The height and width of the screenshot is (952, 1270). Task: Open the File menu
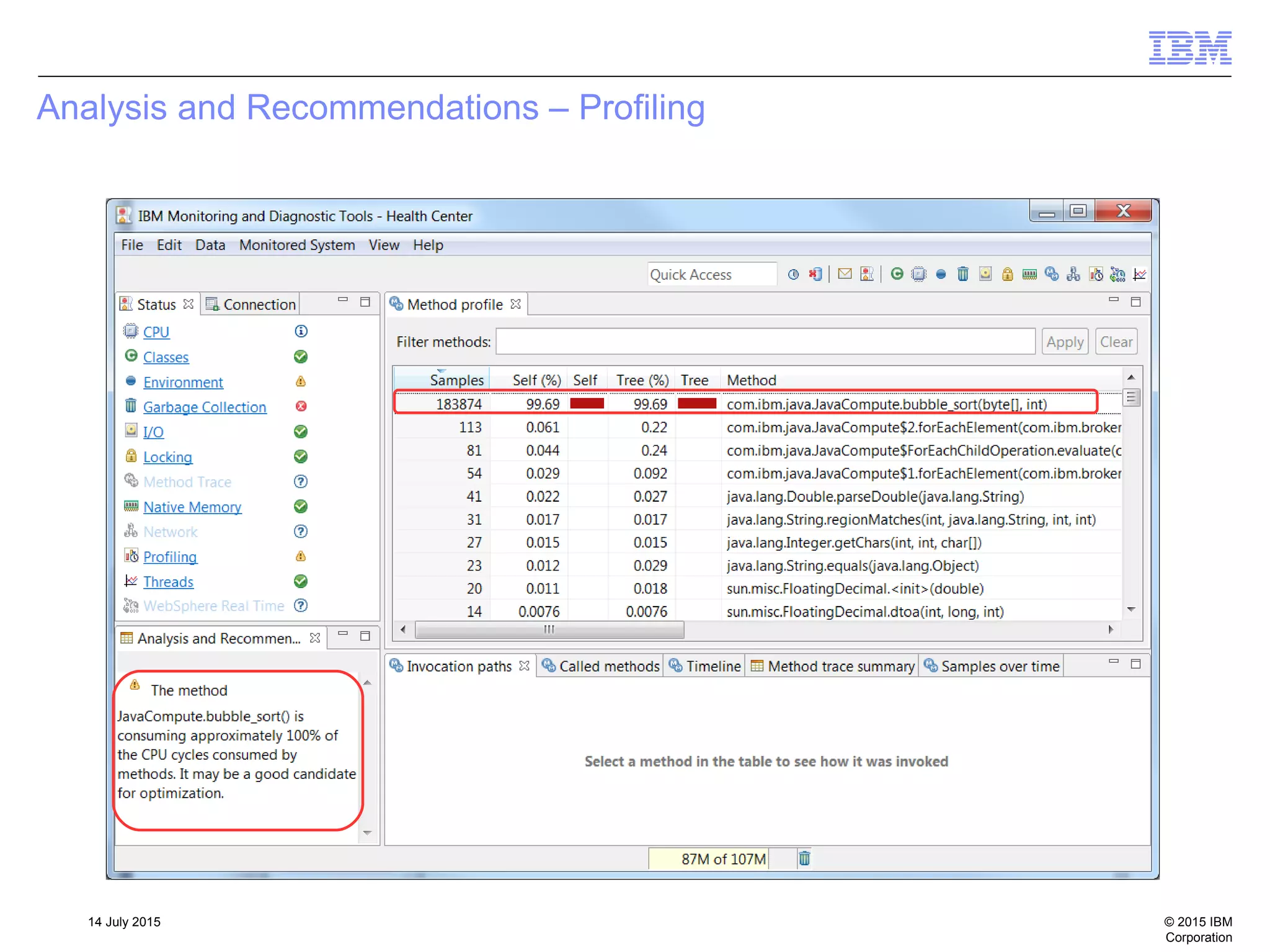131,245
